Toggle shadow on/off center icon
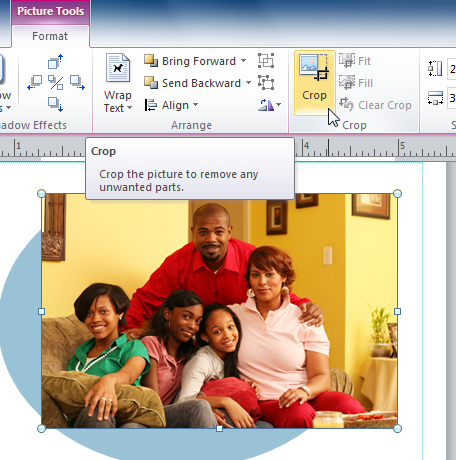456x460 pixels. 55,82
